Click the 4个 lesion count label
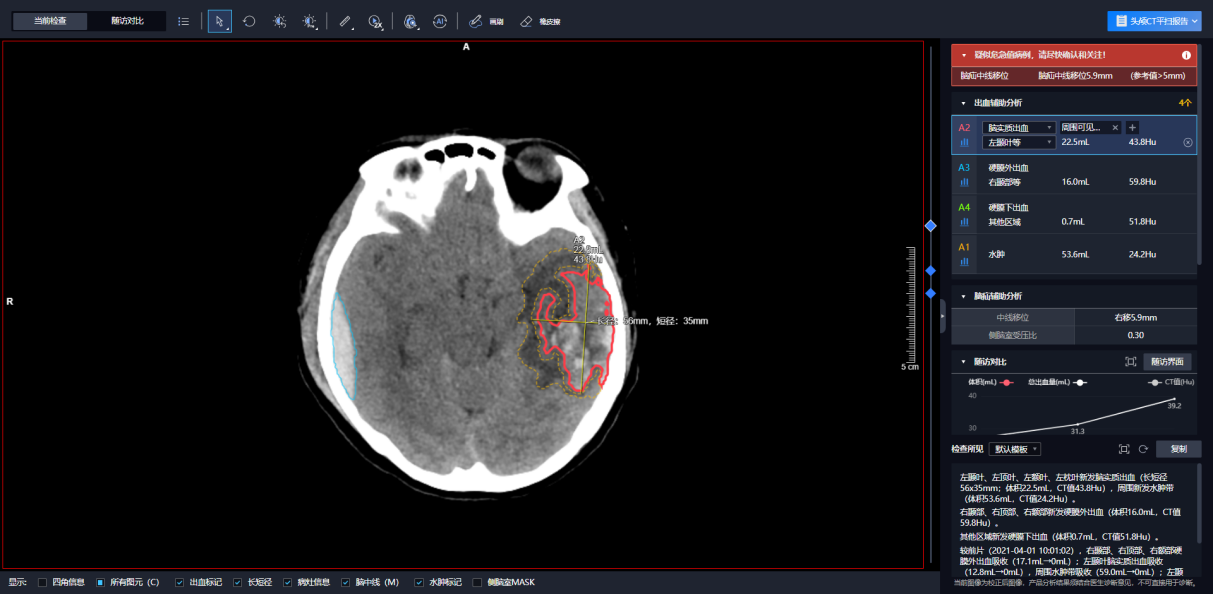Screen dimensions: 1213x594 [1185, 103]
